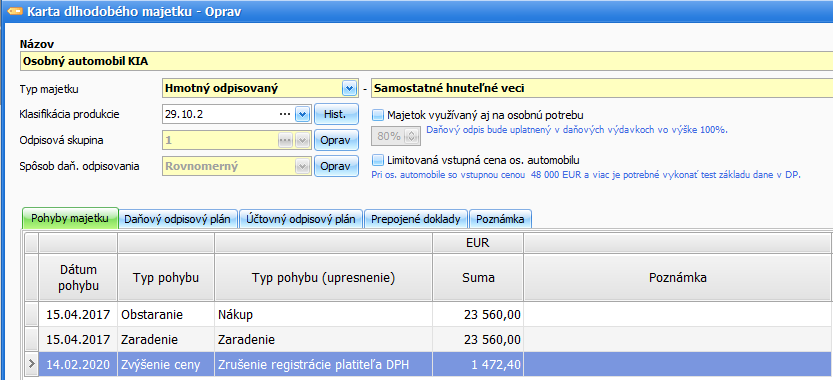This screenshot has height=380, width=833.
Task: Click the Typ pohybu column header
Action: [166, 277]
